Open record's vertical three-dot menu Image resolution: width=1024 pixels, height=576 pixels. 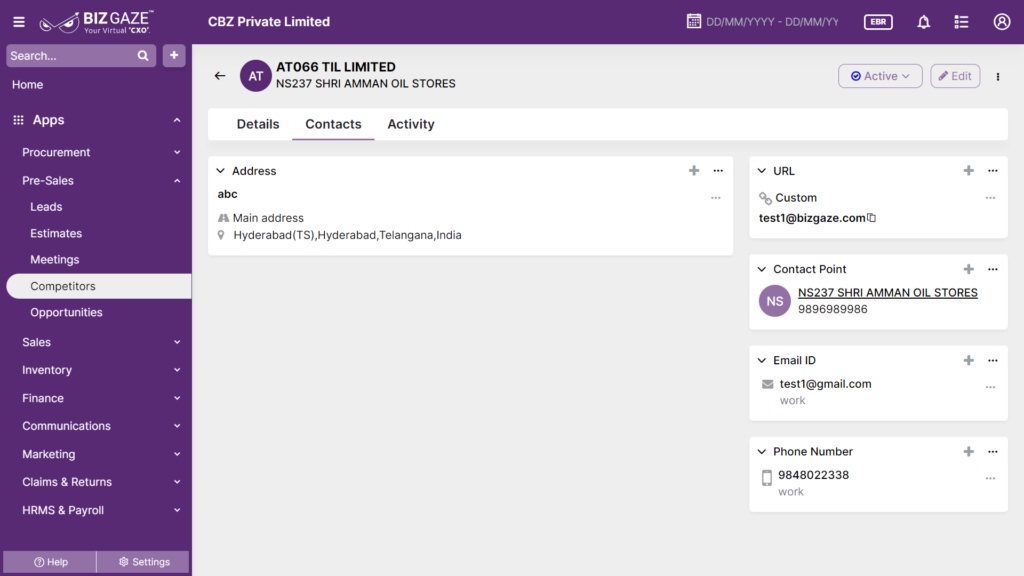pos(998,76)
